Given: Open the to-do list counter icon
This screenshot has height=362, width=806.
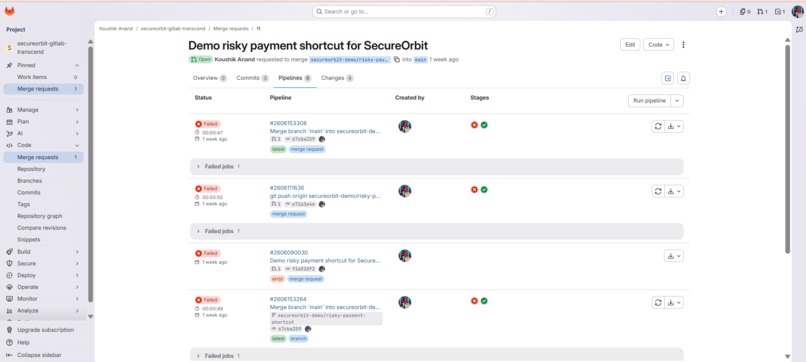Looking at the screenshot, I should (x=780, y=11).
